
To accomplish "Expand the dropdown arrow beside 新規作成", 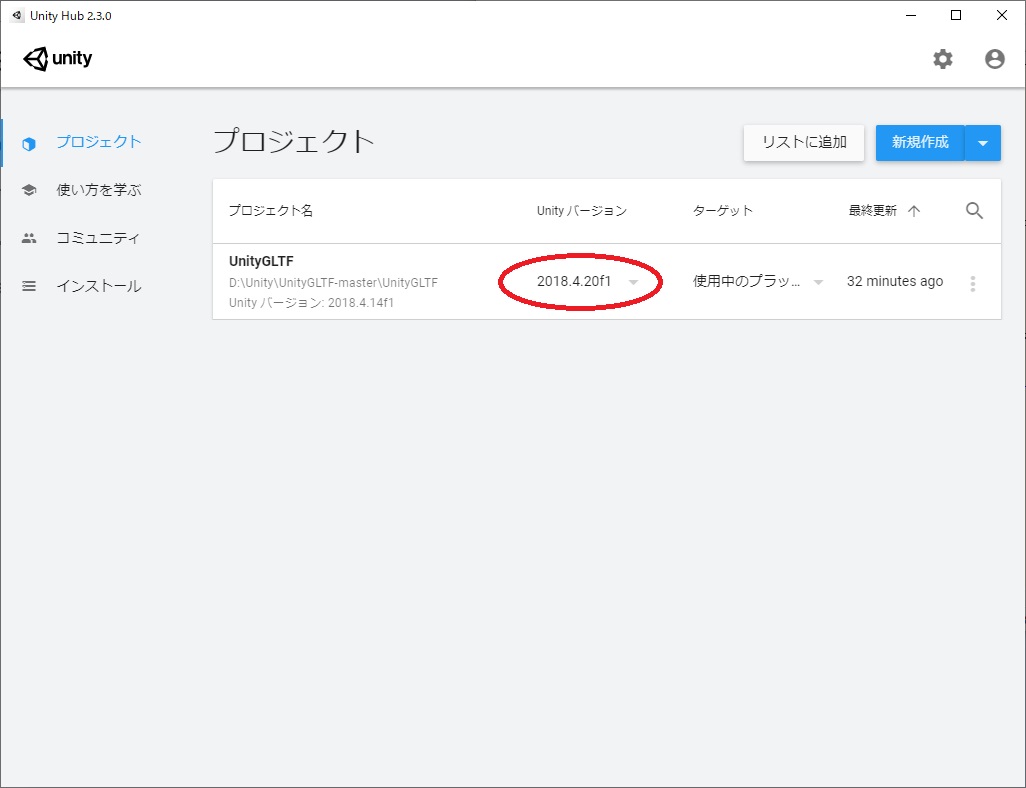I will click(x=983, y=143).
